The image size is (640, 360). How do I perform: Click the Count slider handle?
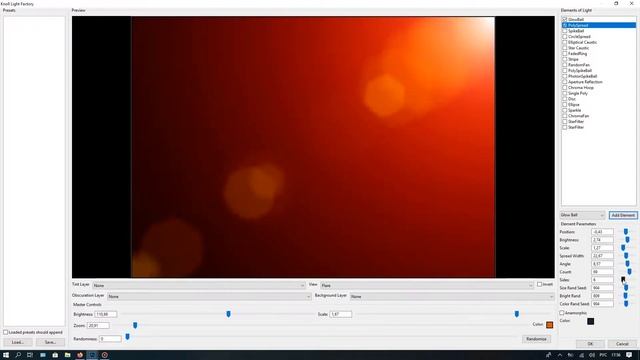(x=629, y=272)
